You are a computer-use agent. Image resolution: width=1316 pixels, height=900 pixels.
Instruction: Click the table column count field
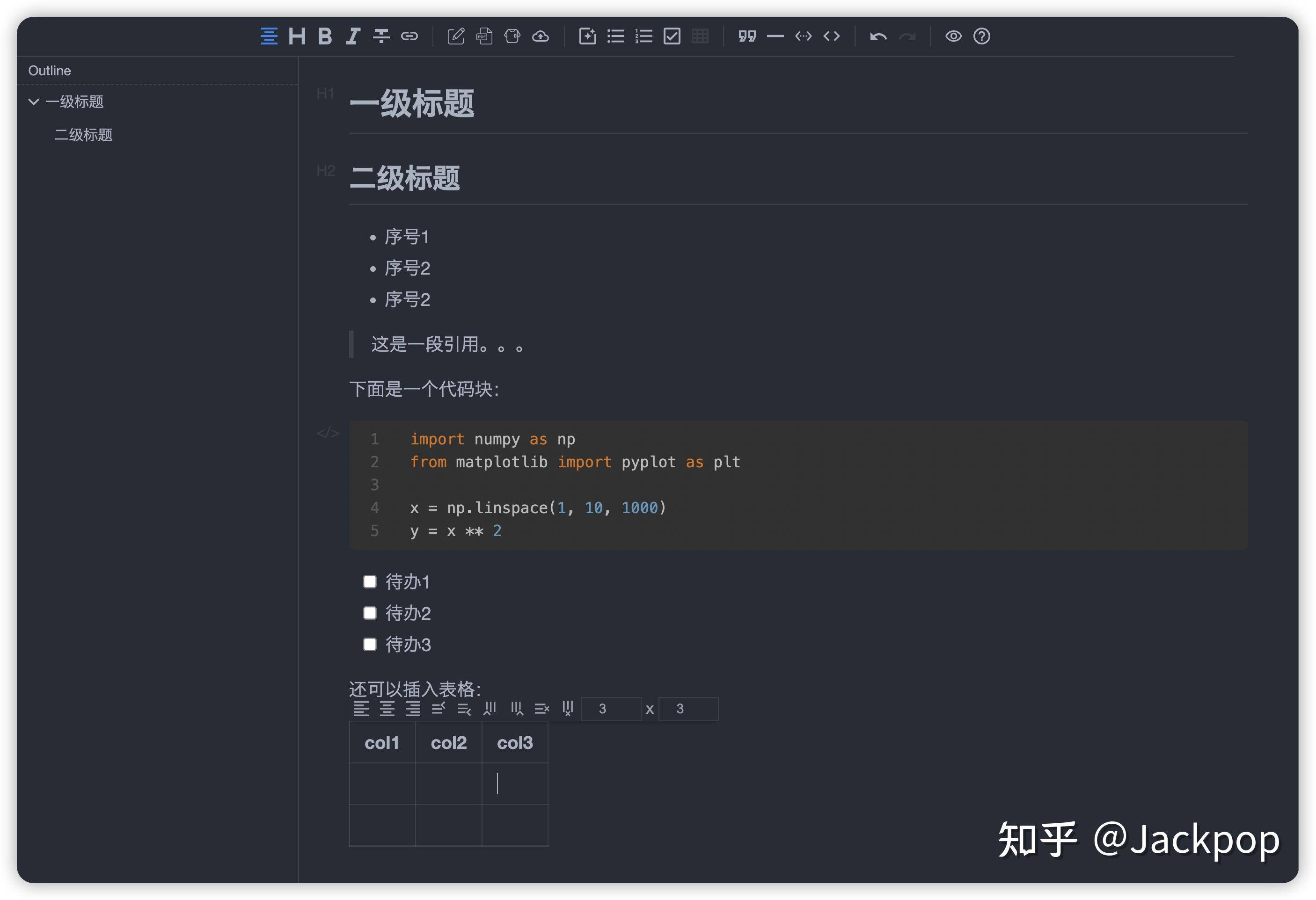pos(688,709)
